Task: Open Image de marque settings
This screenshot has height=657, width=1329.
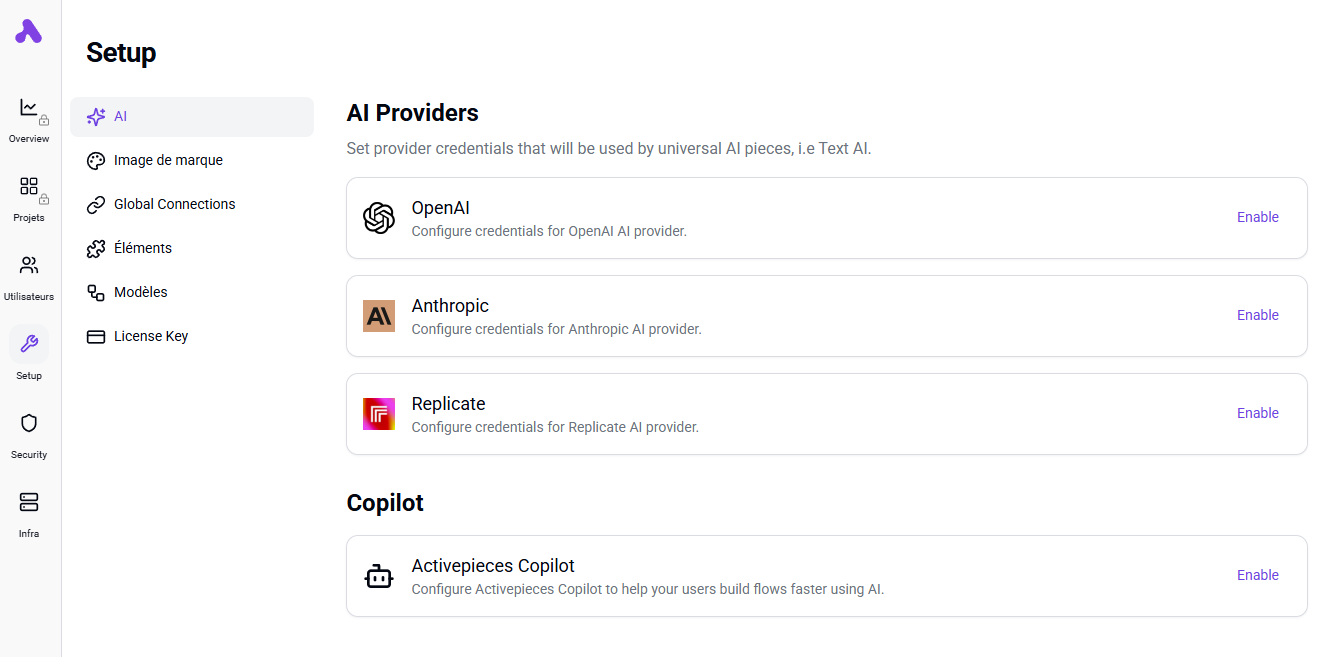Action: (x=168, y=161)
